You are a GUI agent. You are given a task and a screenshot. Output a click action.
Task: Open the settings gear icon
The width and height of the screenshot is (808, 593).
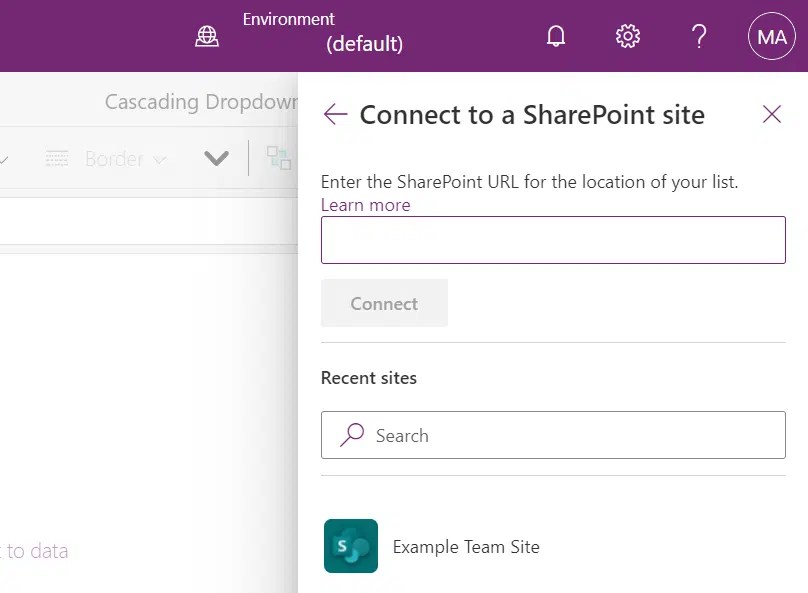(627, 35)
